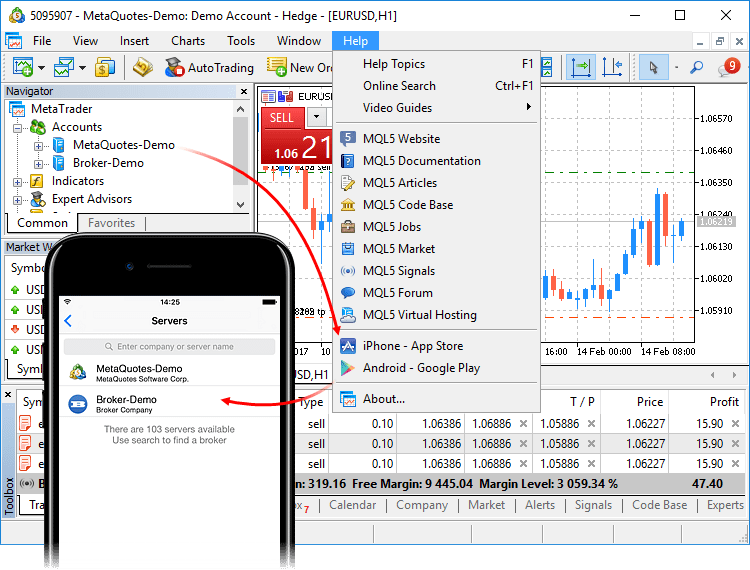Click Navigator scrollbar down arrow
Image resolution: width=750 pixels, height=570 pixels.
pos(241,205)
